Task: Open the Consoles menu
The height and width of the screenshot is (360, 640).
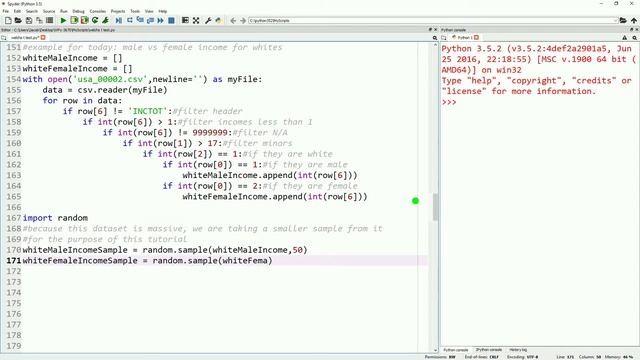Action: (x=98, y=11)
